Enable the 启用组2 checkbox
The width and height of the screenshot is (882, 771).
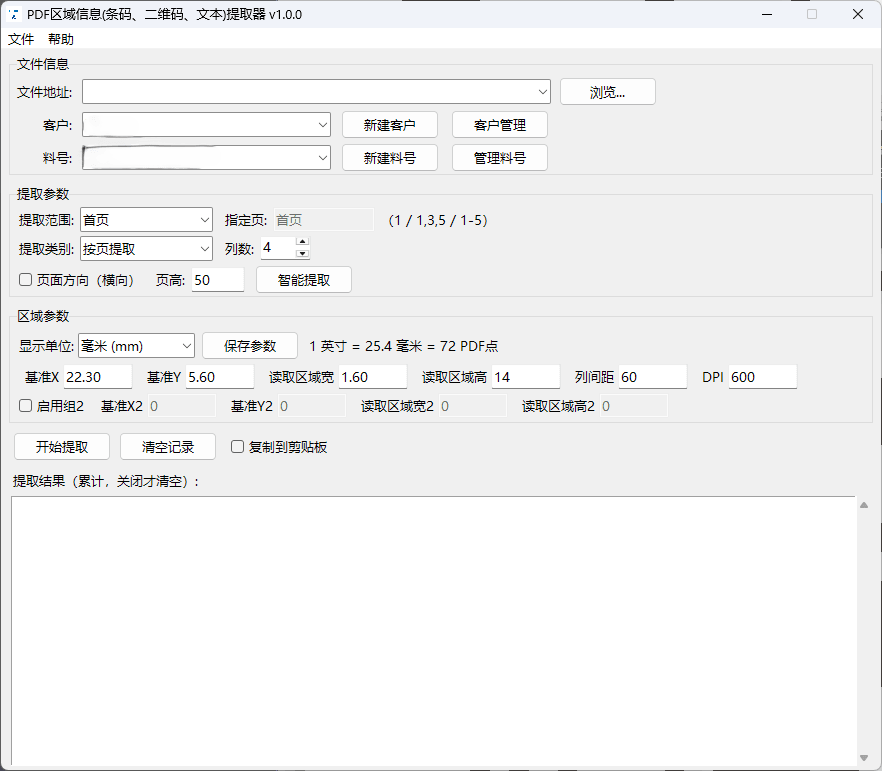pyautogui.click(x=25, y=405)
